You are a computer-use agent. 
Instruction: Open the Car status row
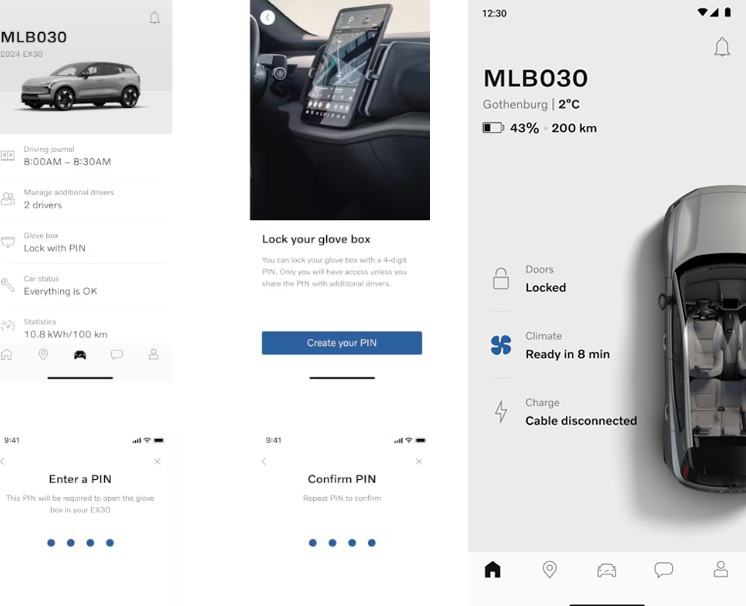(83, 285)
